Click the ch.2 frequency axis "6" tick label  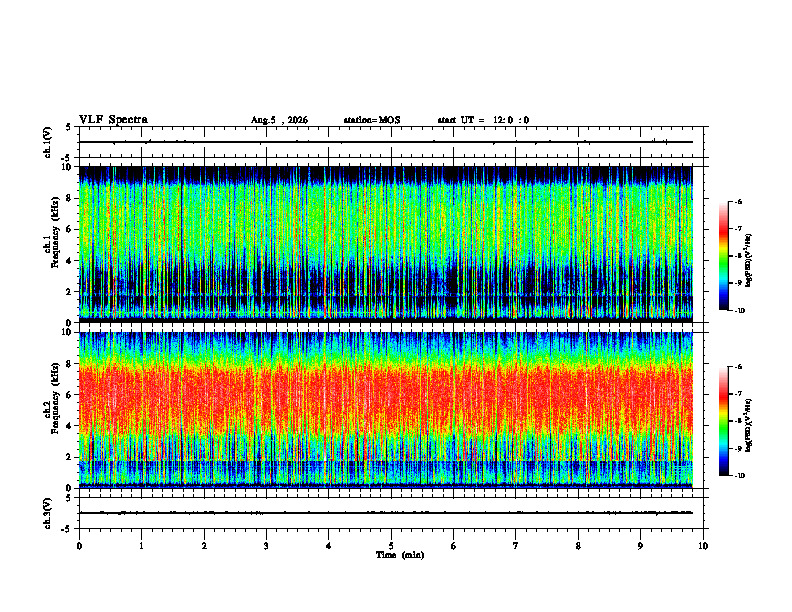[70, 395]
